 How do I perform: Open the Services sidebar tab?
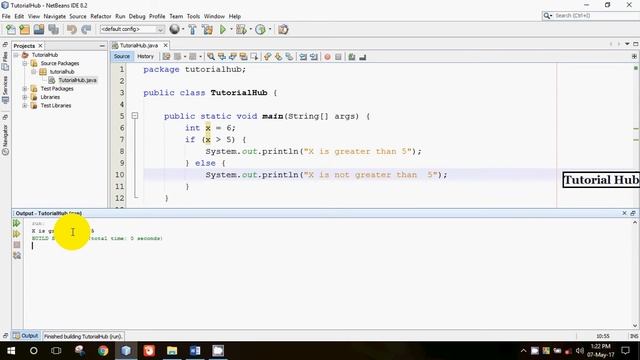pos(5,89)
